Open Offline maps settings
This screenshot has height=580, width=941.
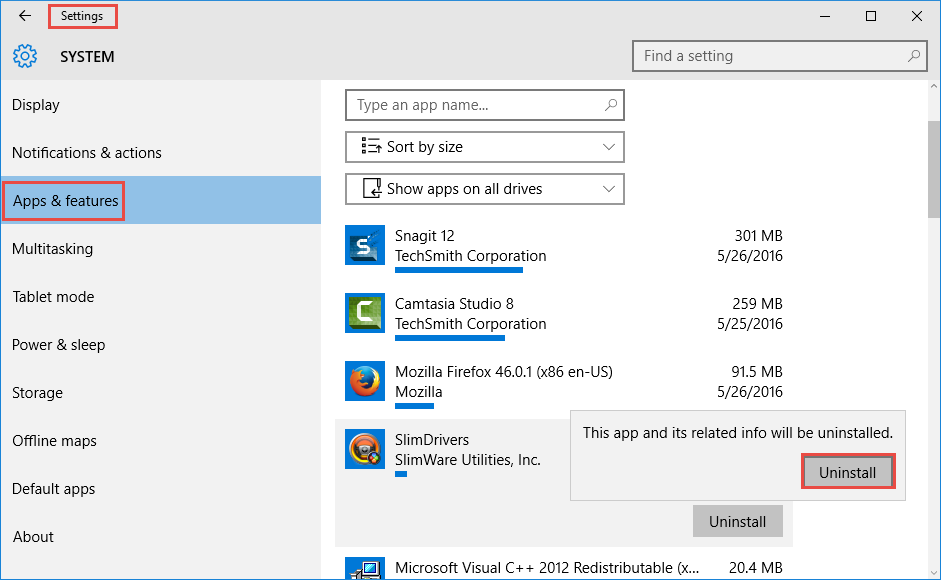point(161,441)
